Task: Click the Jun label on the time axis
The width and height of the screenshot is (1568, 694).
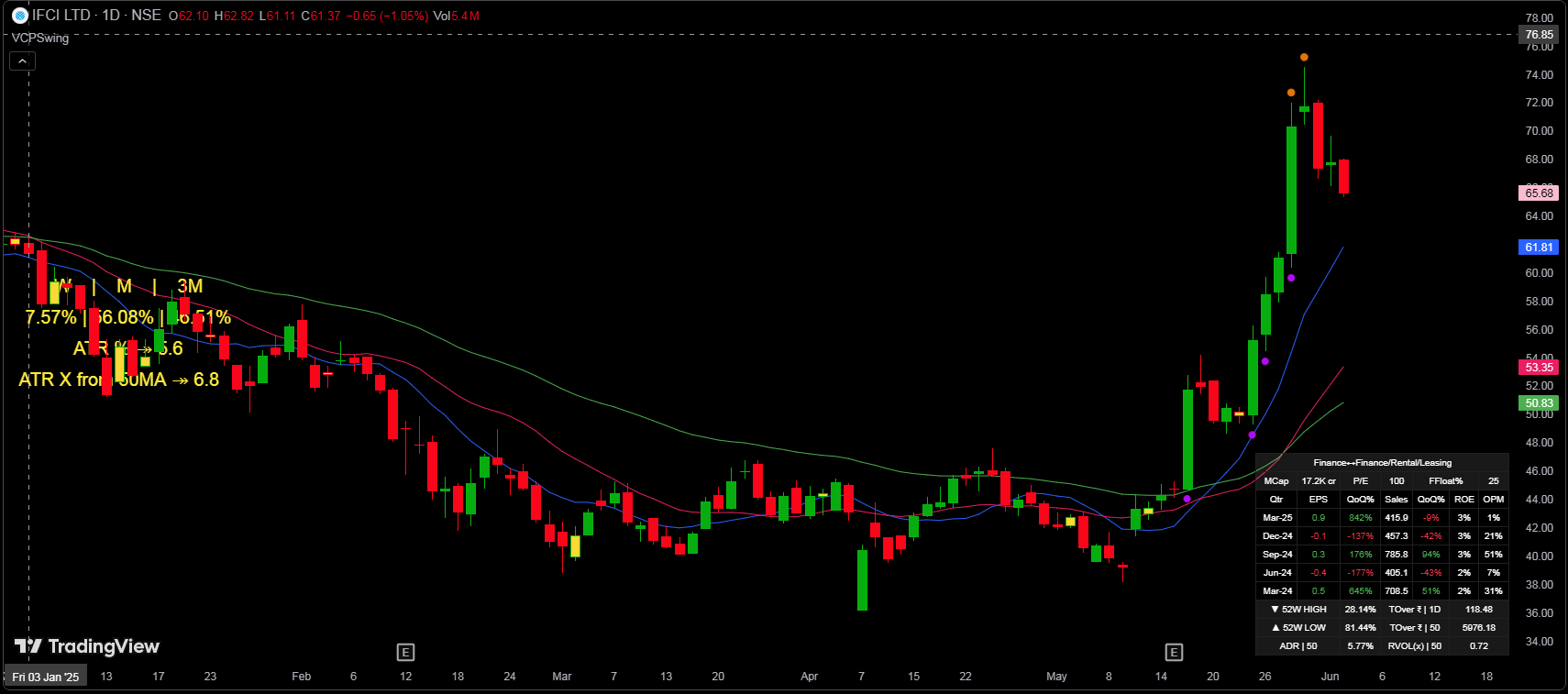Action: click(x=1330, y=677)
